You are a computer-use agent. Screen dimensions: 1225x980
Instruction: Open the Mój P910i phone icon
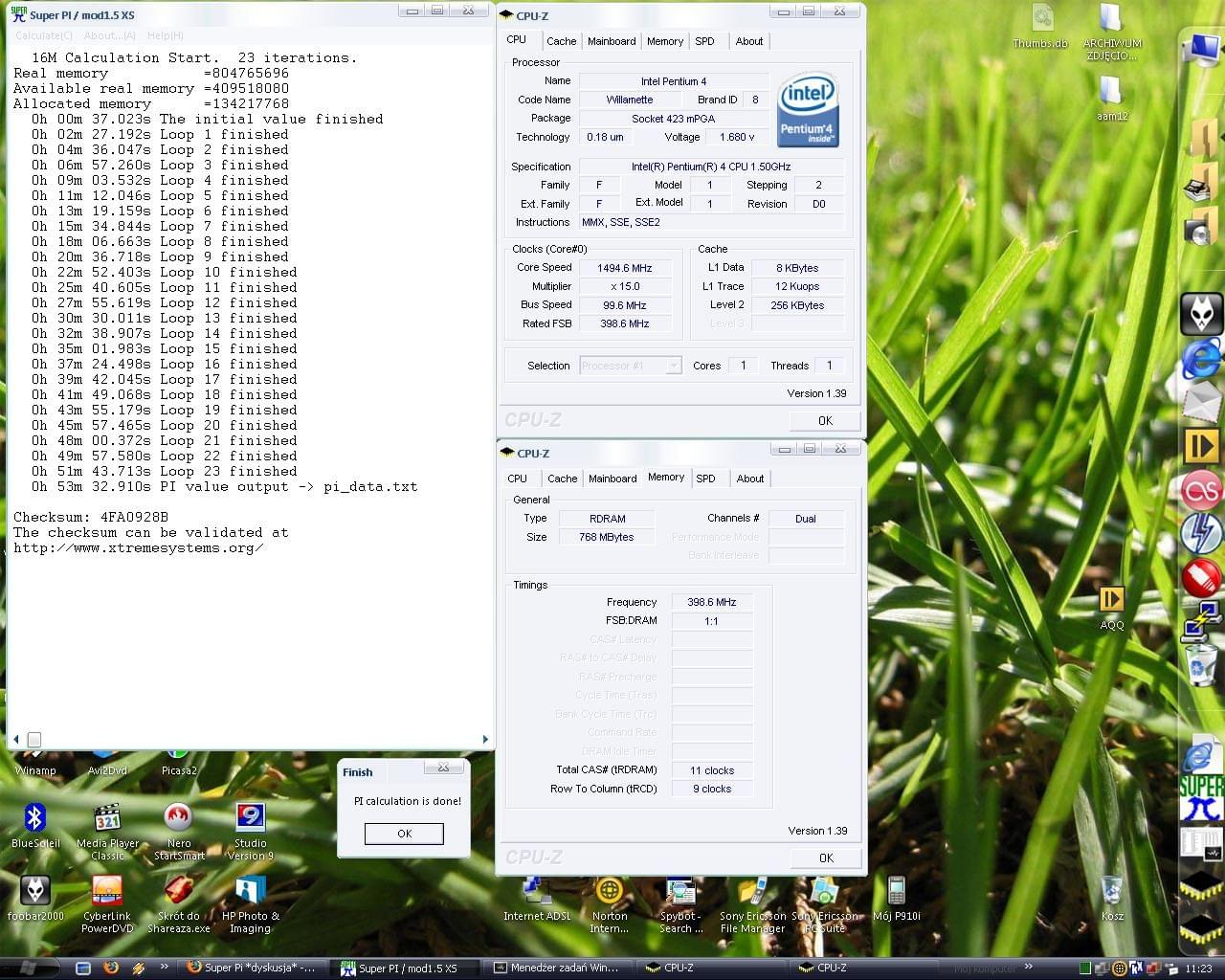(896, 899)
